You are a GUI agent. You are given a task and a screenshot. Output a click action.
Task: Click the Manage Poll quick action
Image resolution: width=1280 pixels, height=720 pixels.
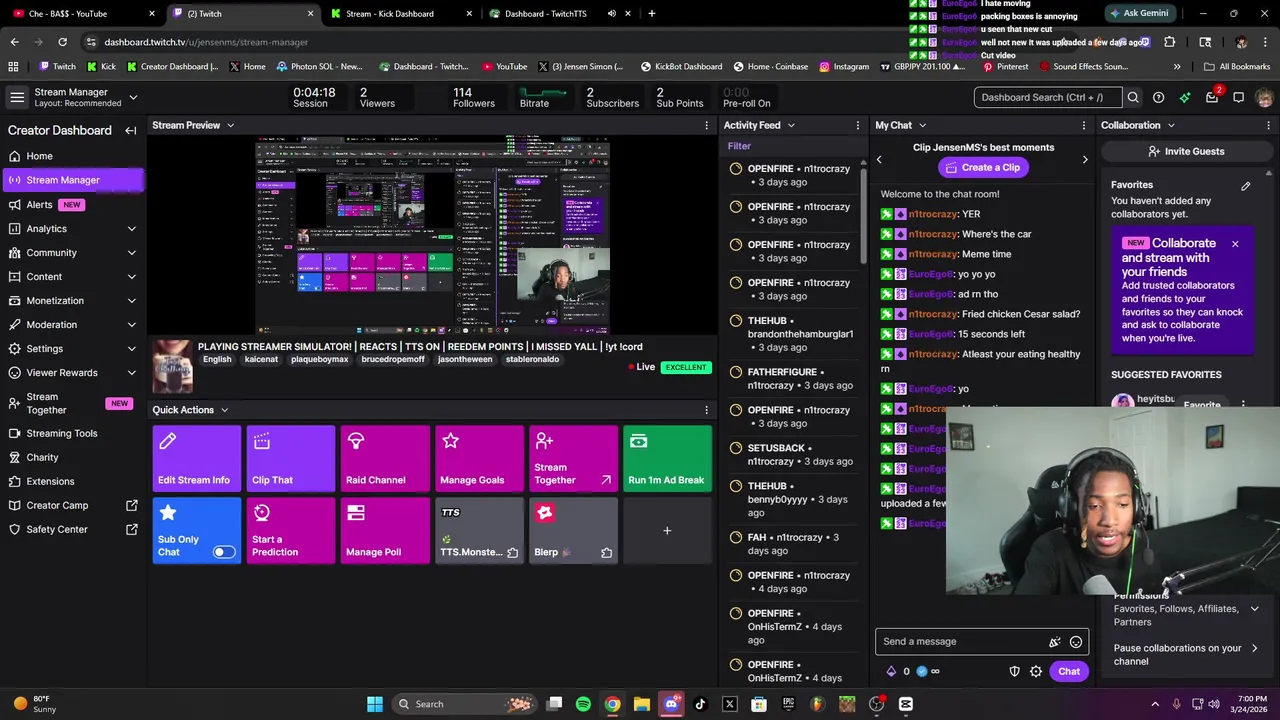[385, 531]
